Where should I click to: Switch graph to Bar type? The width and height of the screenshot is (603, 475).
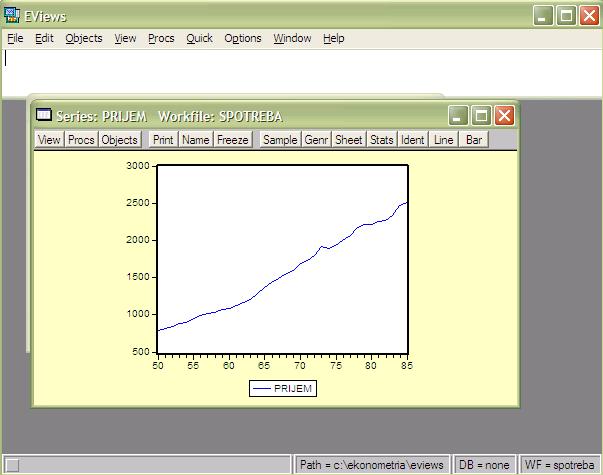click(x=474, y=140)
